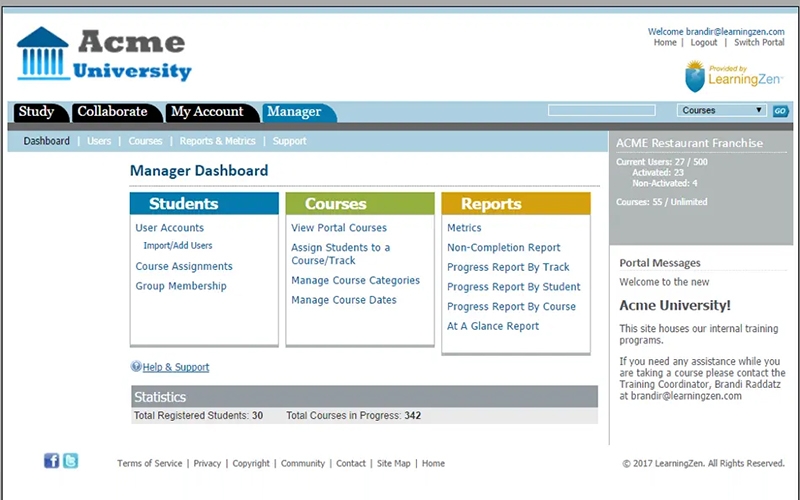The height and width of the screenshot is (500, 800).
Task: Open Reports & Metrics submenu item
Action: pos(217,141)
